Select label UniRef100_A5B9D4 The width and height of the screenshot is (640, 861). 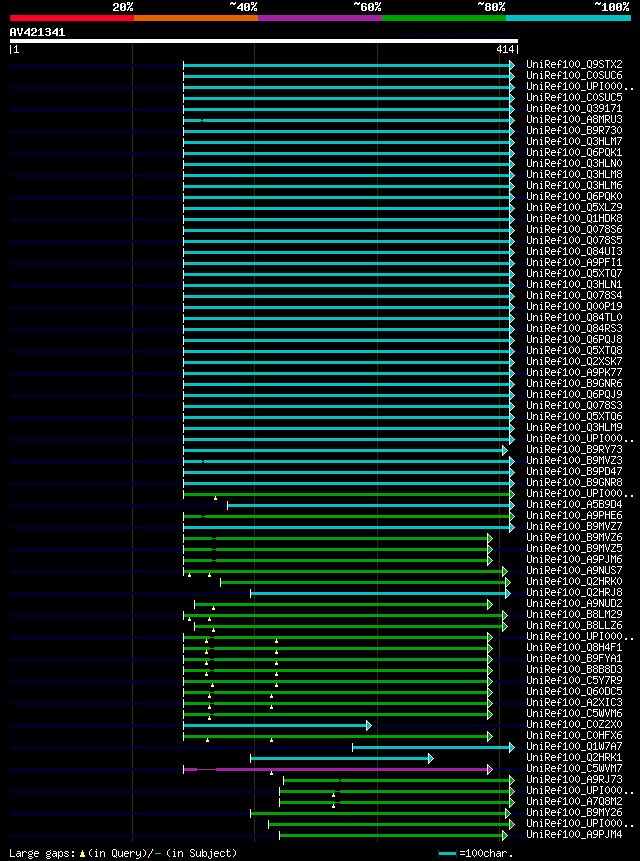point(574,504)
